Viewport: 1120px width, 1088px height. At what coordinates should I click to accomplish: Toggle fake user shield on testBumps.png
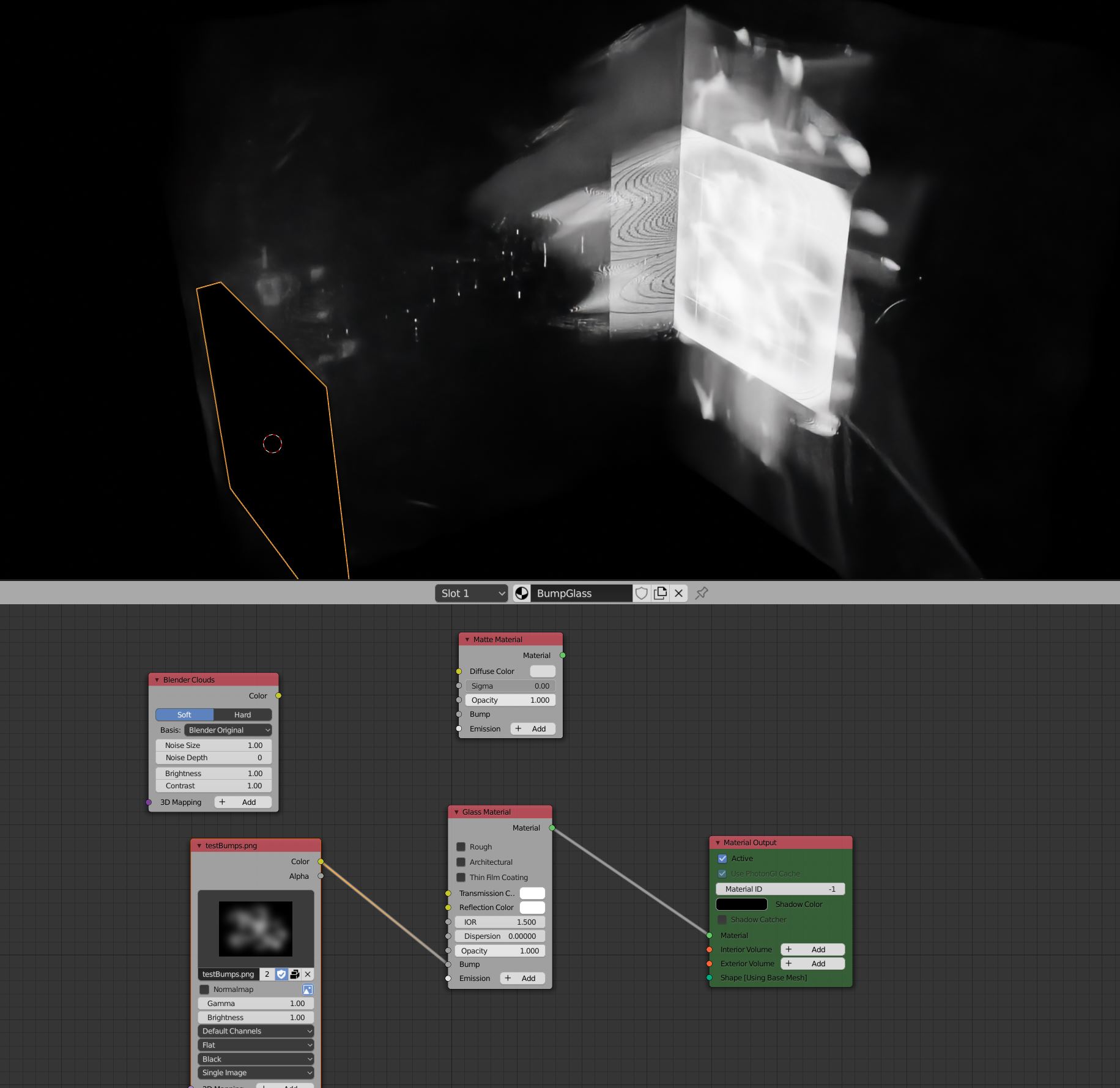click(281, 974)
